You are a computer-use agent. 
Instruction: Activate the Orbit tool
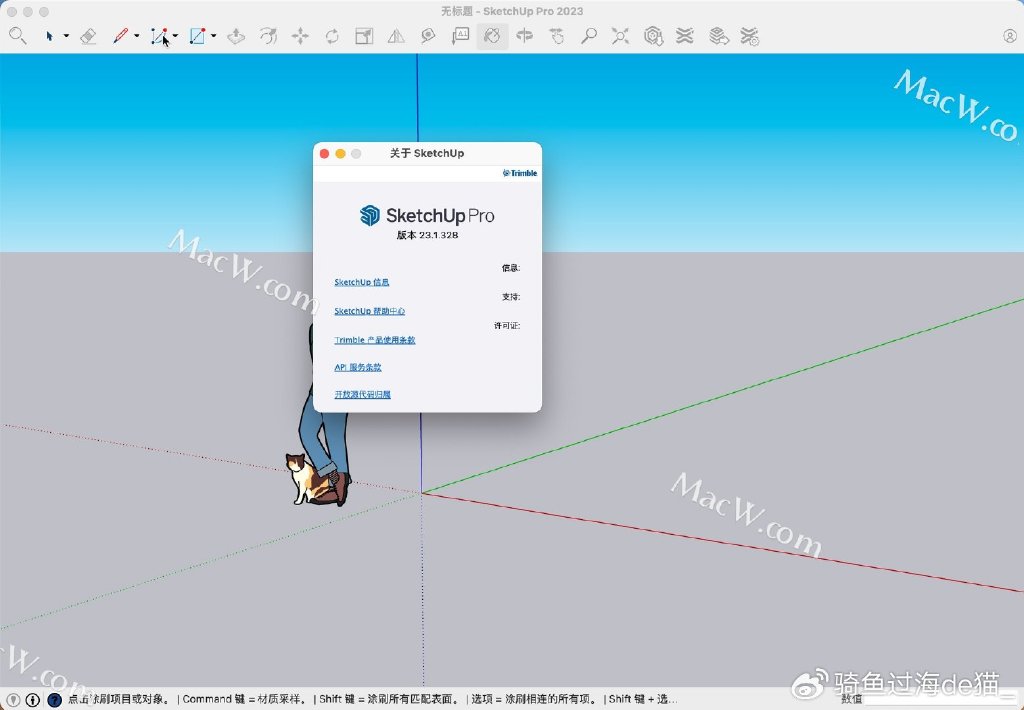[x=524, y=36]
